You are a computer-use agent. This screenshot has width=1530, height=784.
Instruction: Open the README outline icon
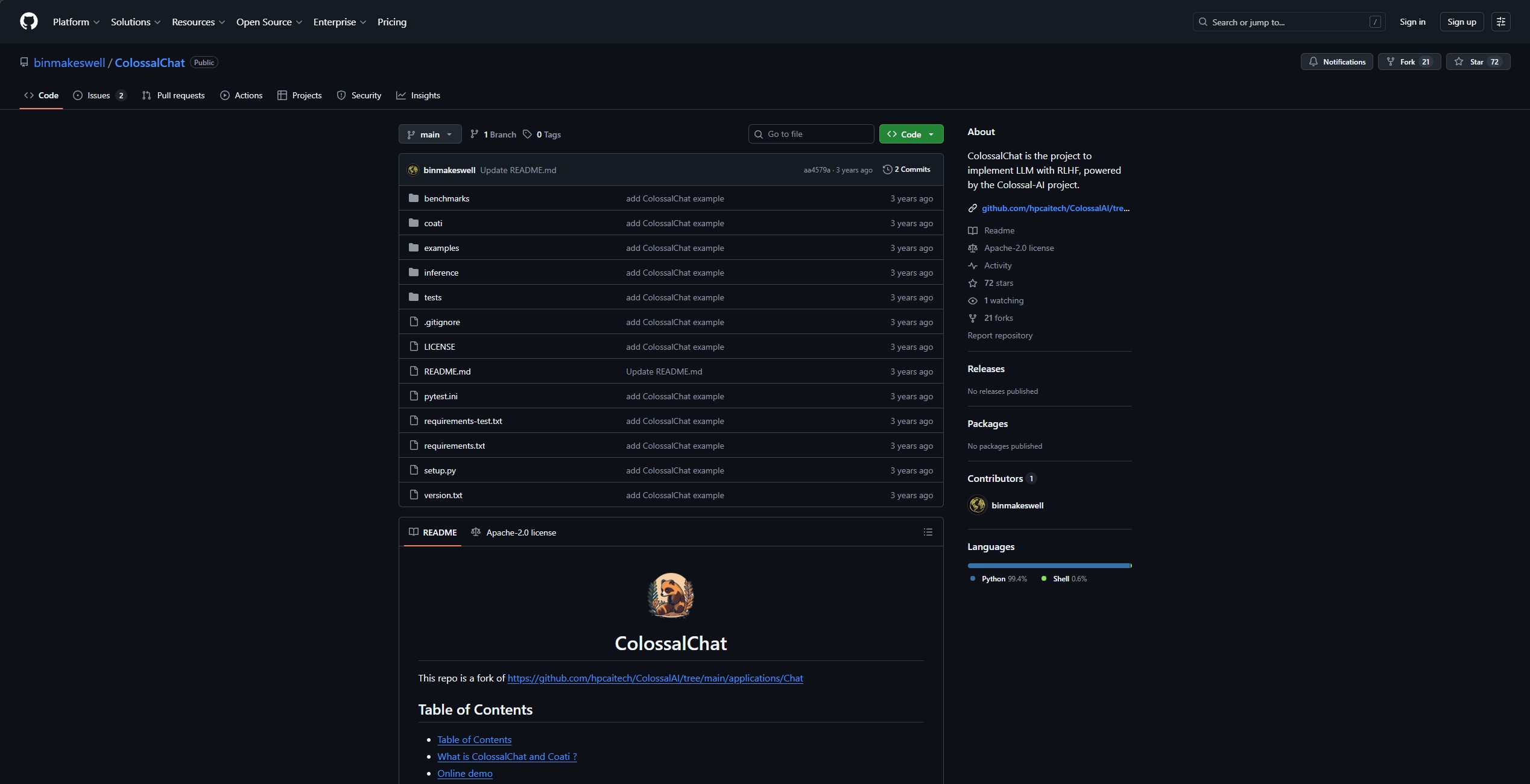click(x=928, y=532)
